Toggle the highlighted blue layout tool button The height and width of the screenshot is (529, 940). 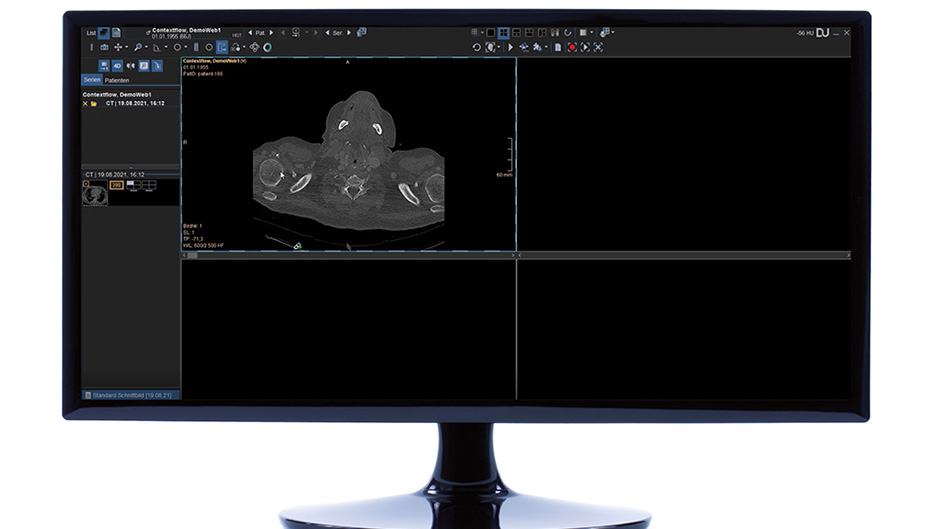point(222,47)
